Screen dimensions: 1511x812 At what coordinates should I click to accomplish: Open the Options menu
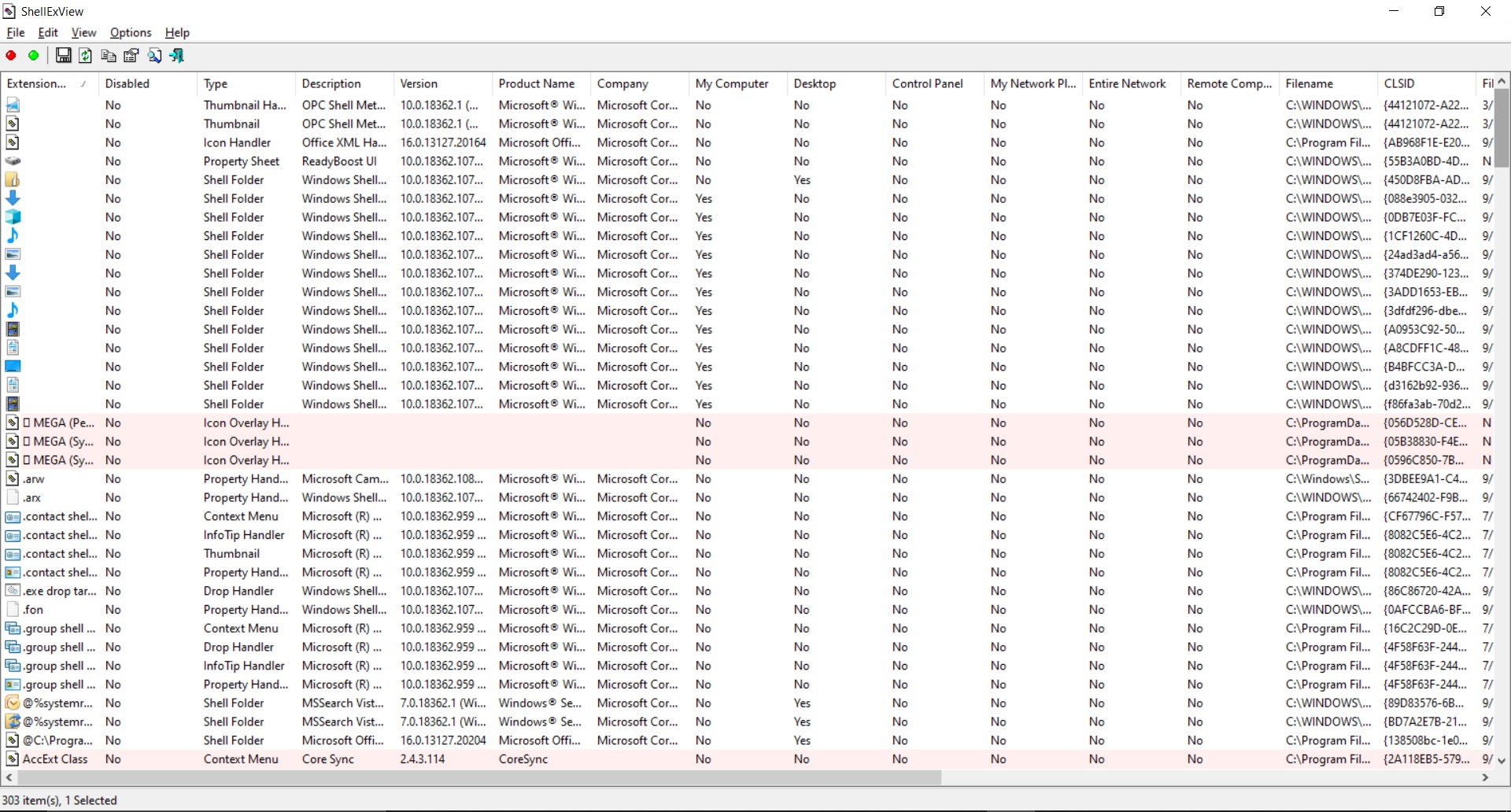point(131,32)
